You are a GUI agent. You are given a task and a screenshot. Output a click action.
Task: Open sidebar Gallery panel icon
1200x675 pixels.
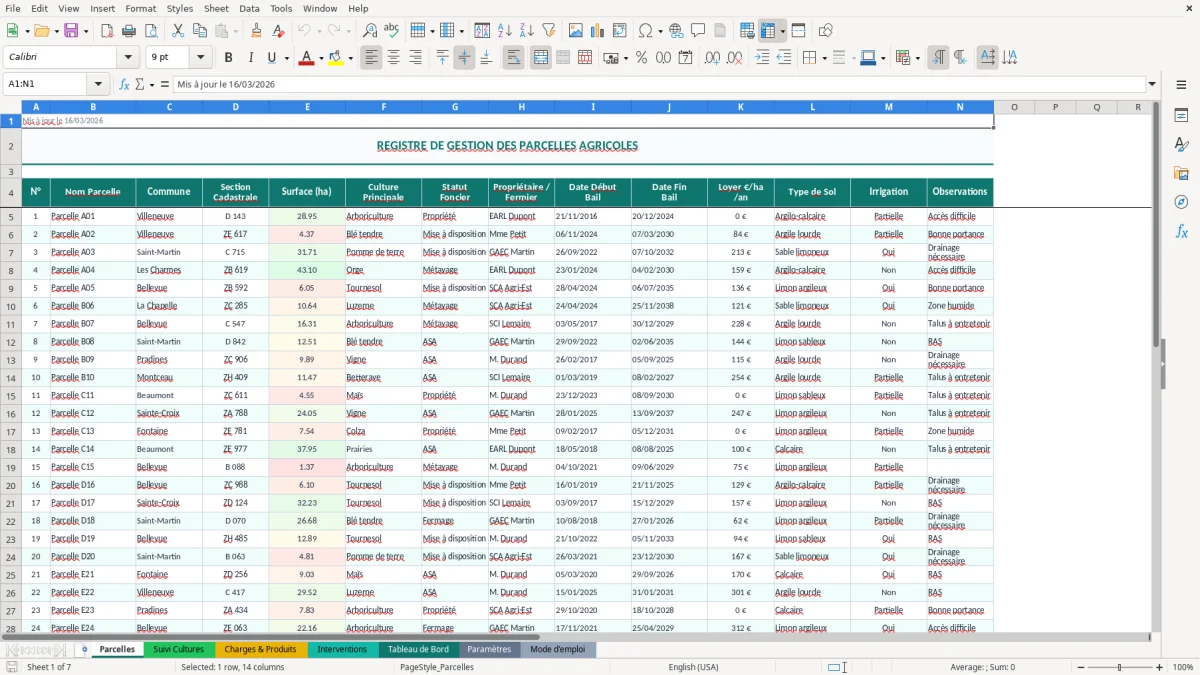tap(1181, 174)
